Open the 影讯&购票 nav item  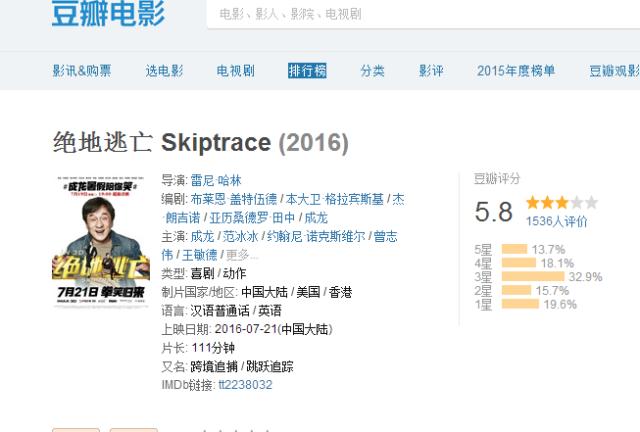[x=82, y=71]
